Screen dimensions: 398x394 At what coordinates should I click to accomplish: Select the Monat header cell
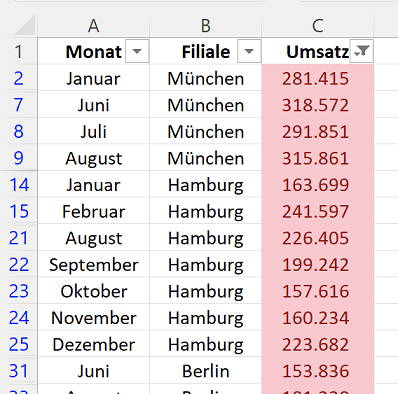tap(94, 51)
